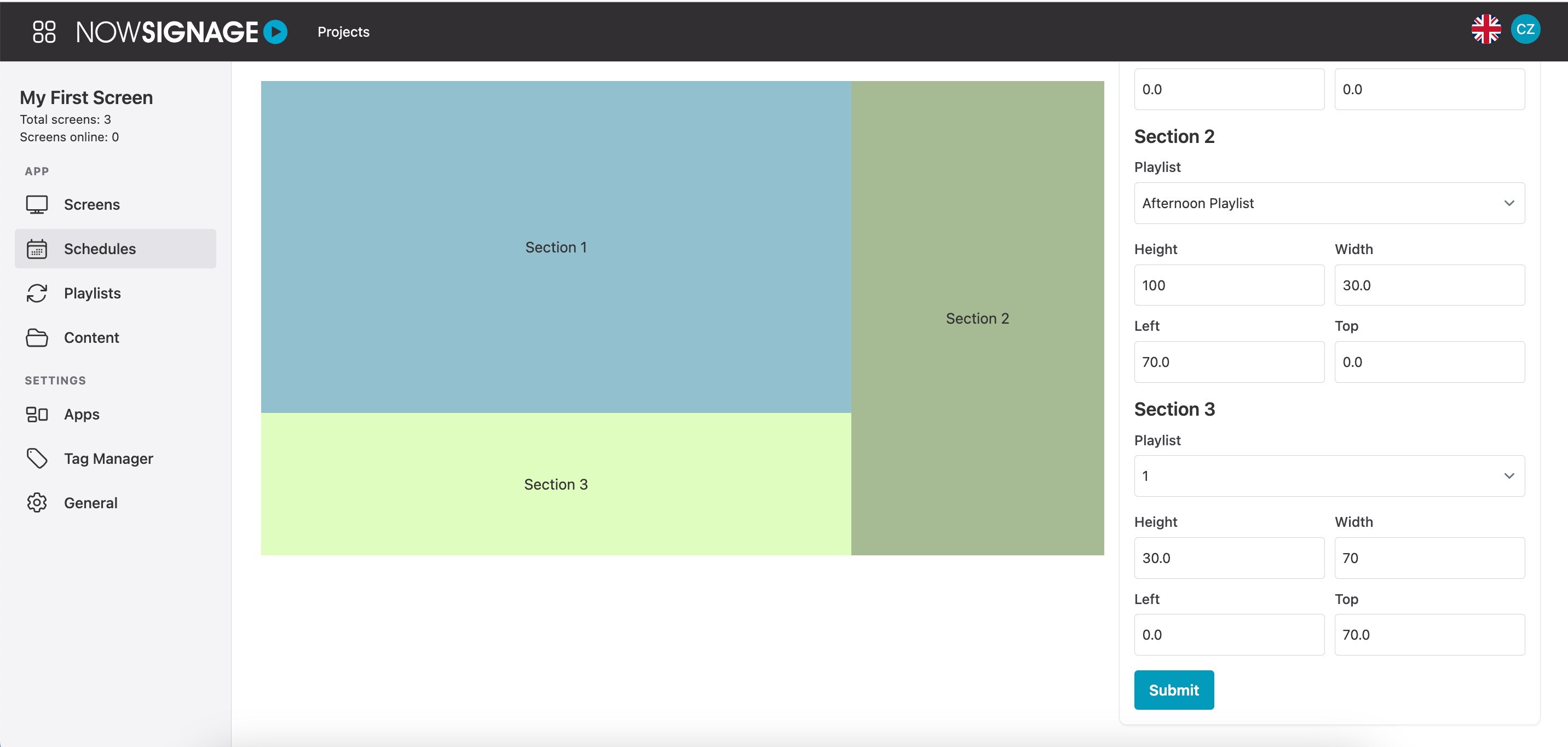This screenshot has height=747, width=1568.
Task: Select the Section 2 green region
Action: (x=977, y=317)
